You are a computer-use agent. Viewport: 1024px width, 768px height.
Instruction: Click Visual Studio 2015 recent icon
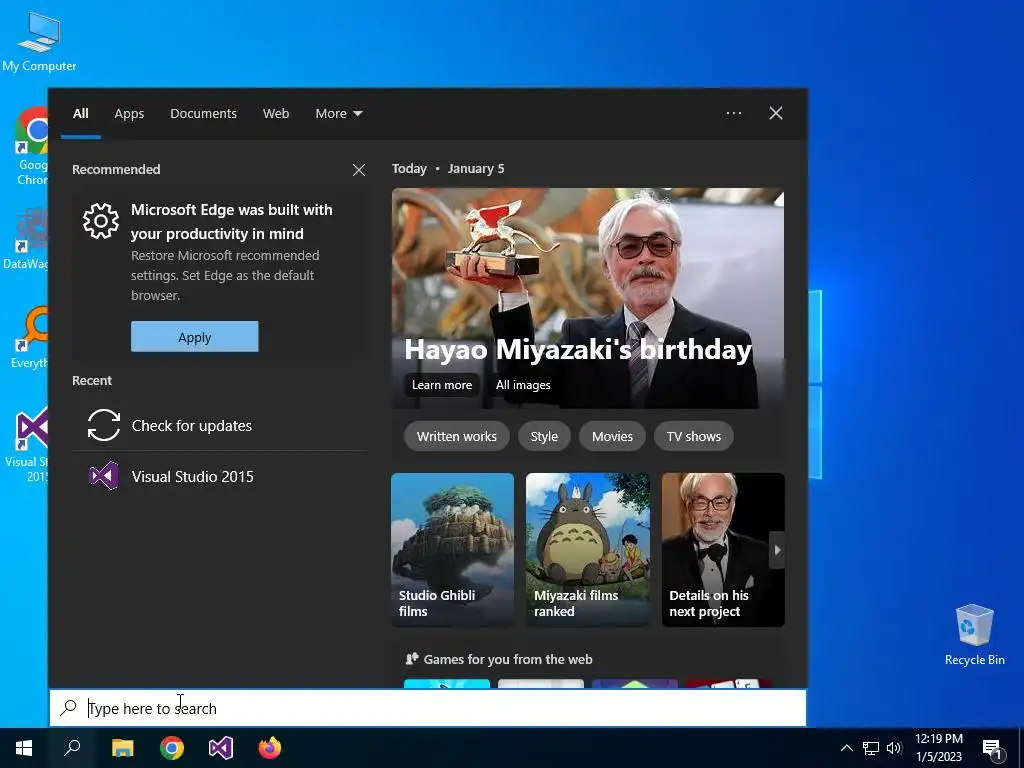[x=104, y=476]
